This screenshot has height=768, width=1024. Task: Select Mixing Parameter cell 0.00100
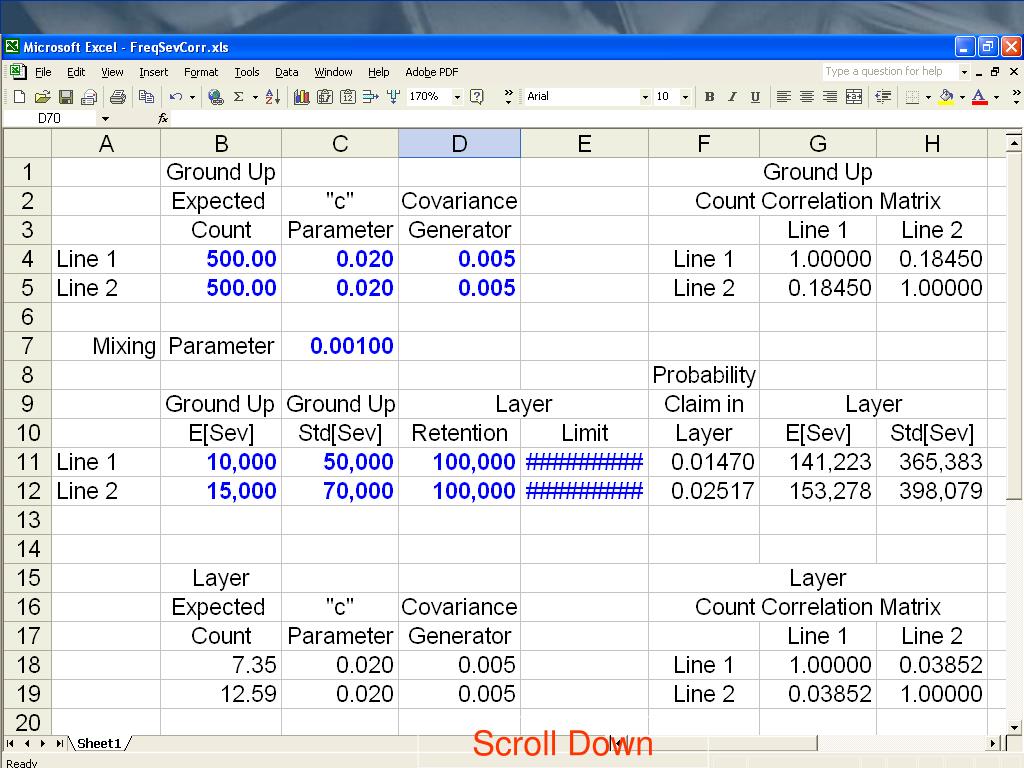coord(340,345)
